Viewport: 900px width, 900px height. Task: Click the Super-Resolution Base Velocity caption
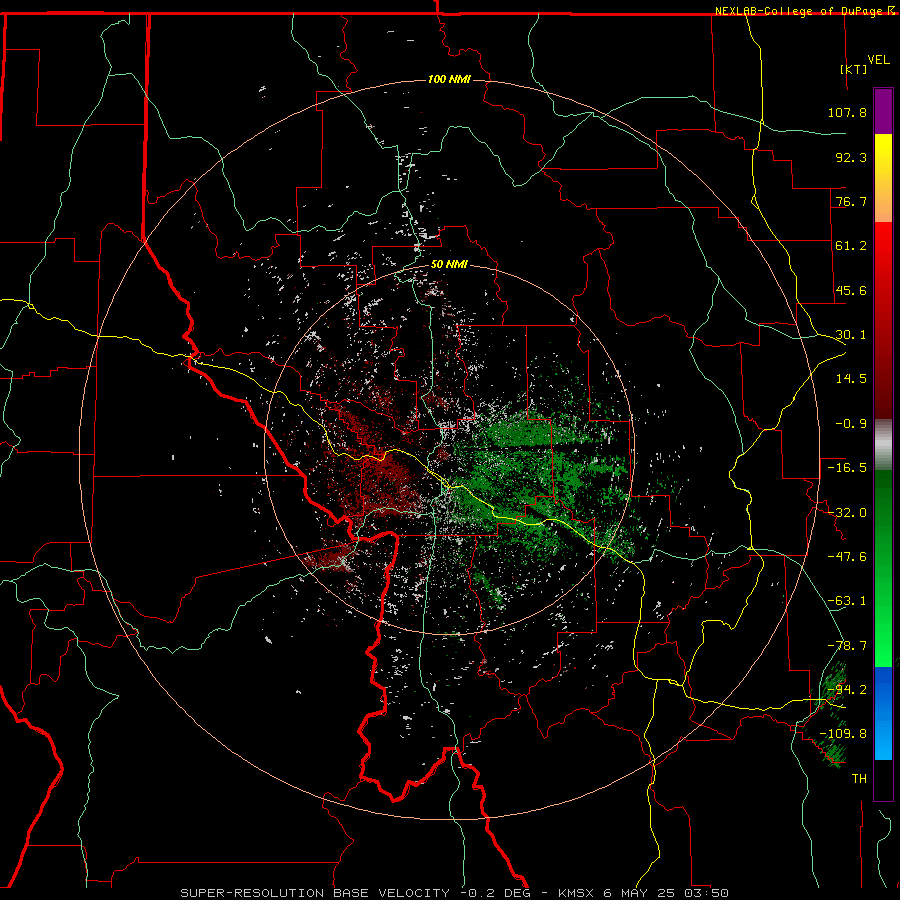coord(455,893)
